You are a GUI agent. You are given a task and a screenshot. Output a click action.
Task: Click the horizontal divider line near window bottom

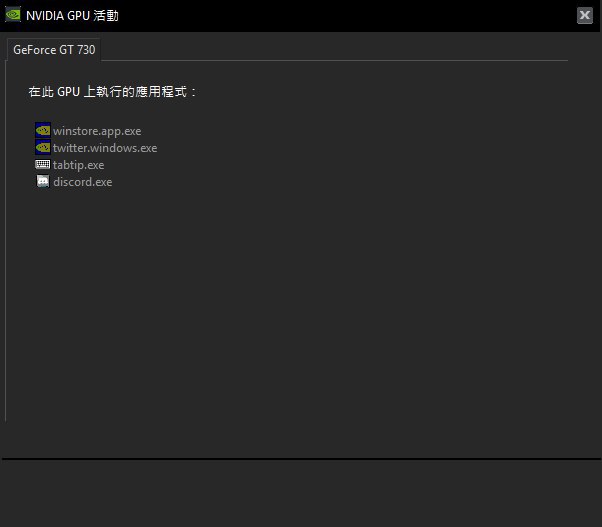click(300, 459)
